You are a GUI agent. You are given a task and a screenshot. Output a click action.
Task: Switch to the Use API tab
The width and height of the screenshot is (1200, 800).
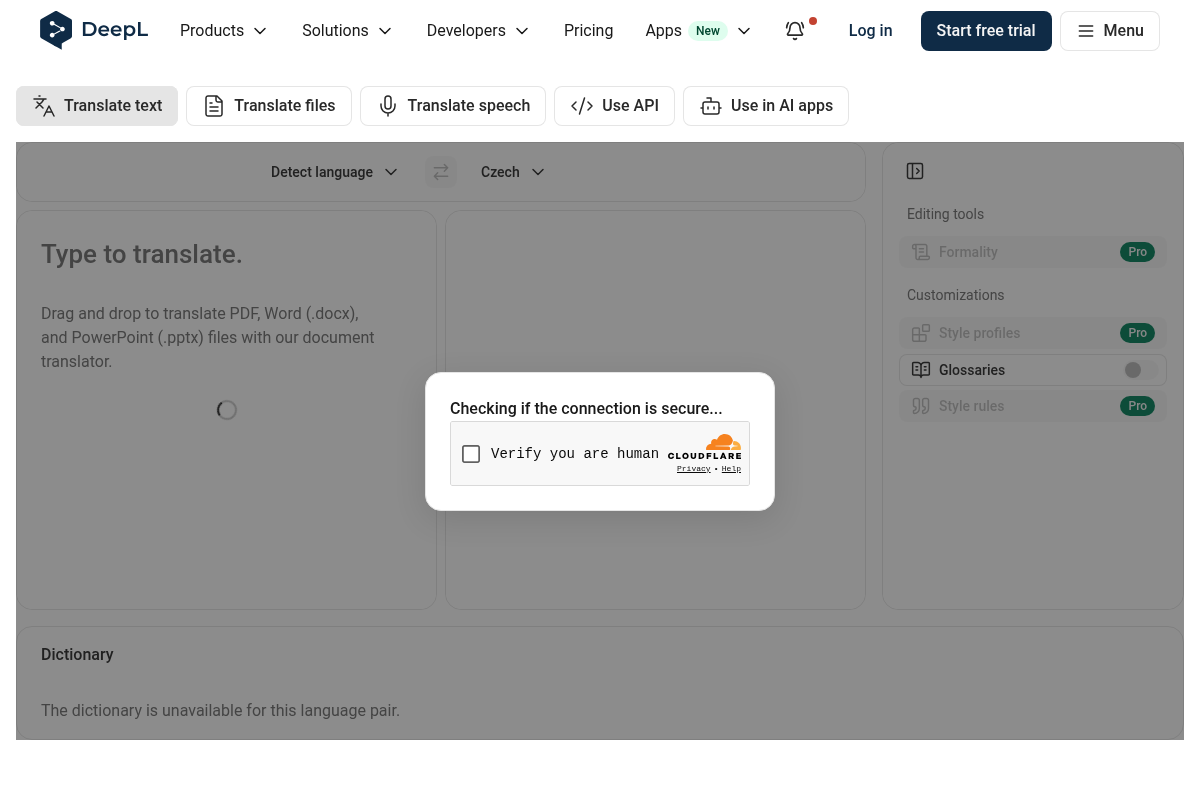[x=614, y=106]
